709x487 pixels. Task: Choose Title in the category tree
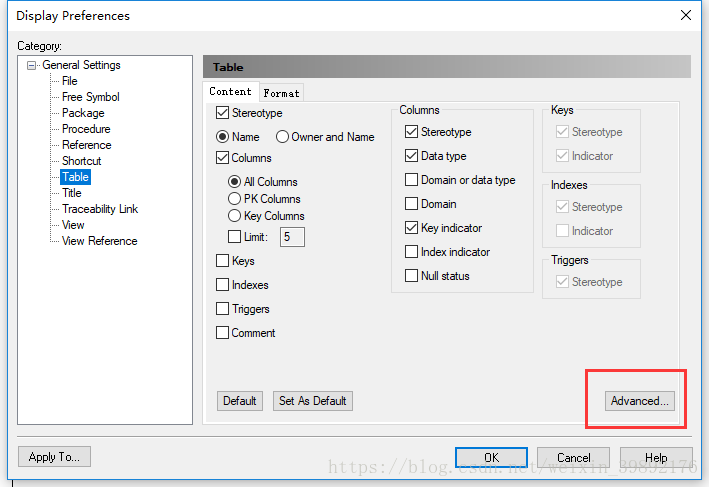[x=72, y=193]
